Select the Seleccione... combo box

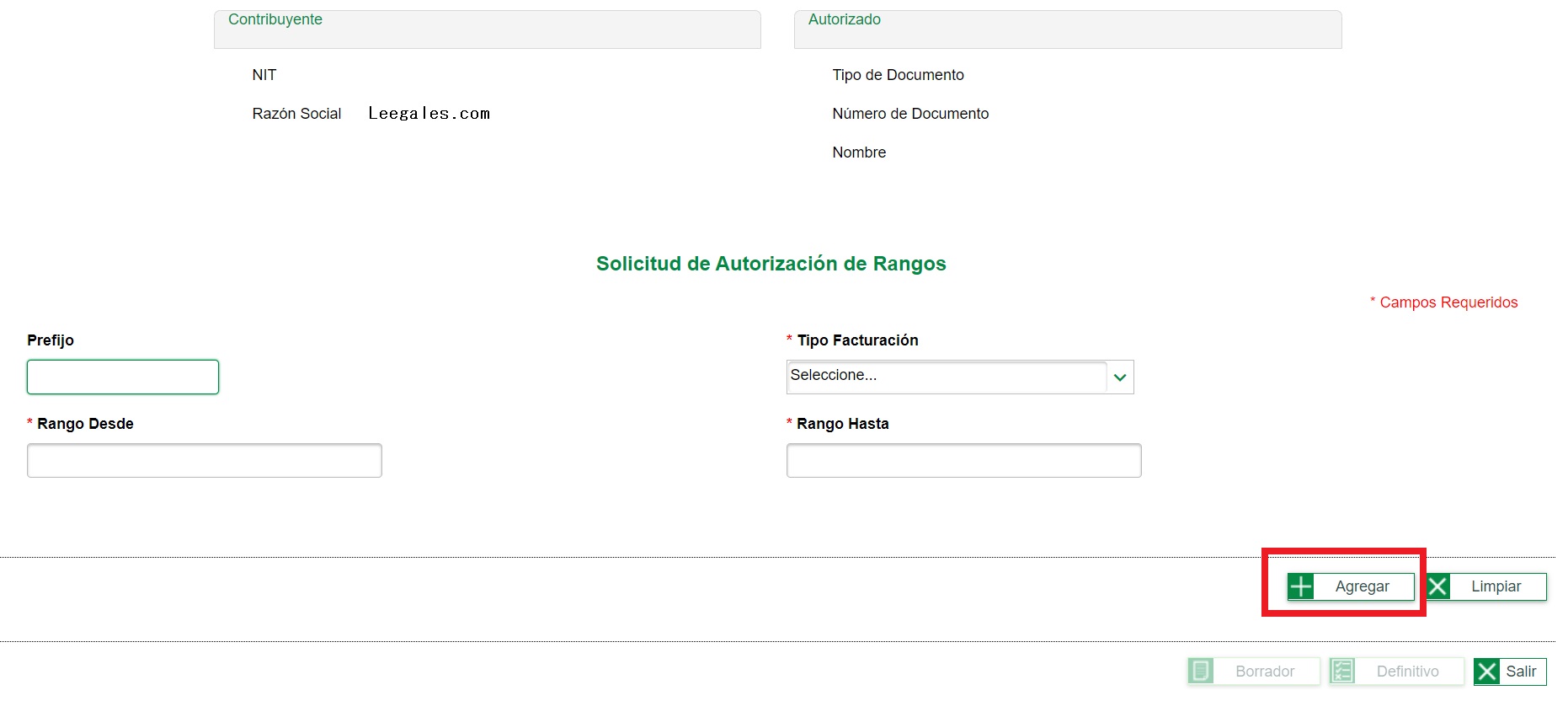[x=960, y=377]
